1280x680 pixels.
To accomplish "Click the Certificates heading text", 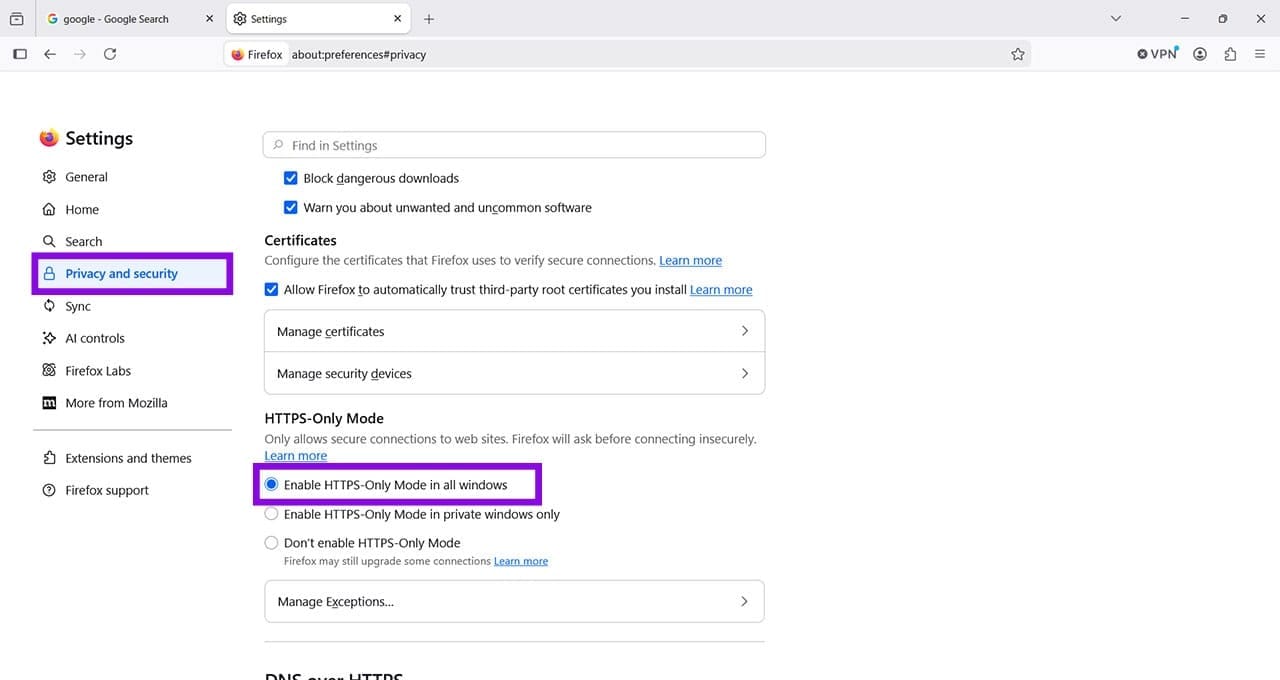I will click(300, 240).
